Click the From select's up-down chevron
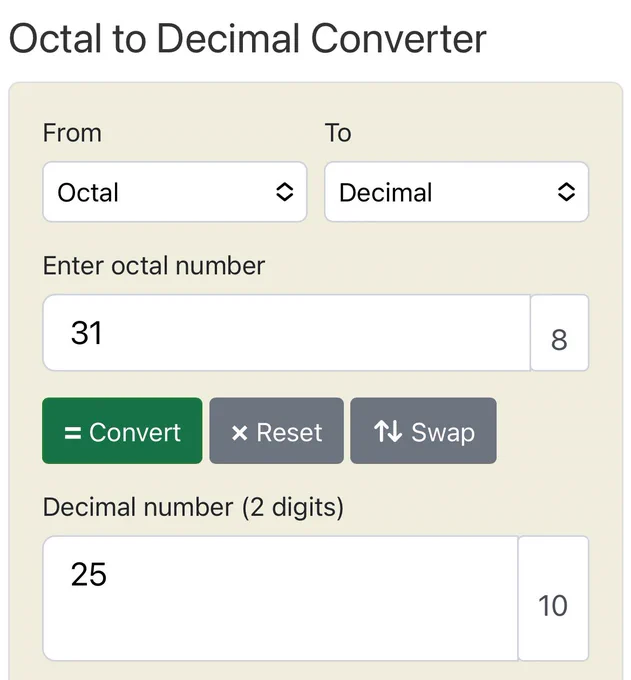Screen dimensions: 631x680 click(284, 192)
